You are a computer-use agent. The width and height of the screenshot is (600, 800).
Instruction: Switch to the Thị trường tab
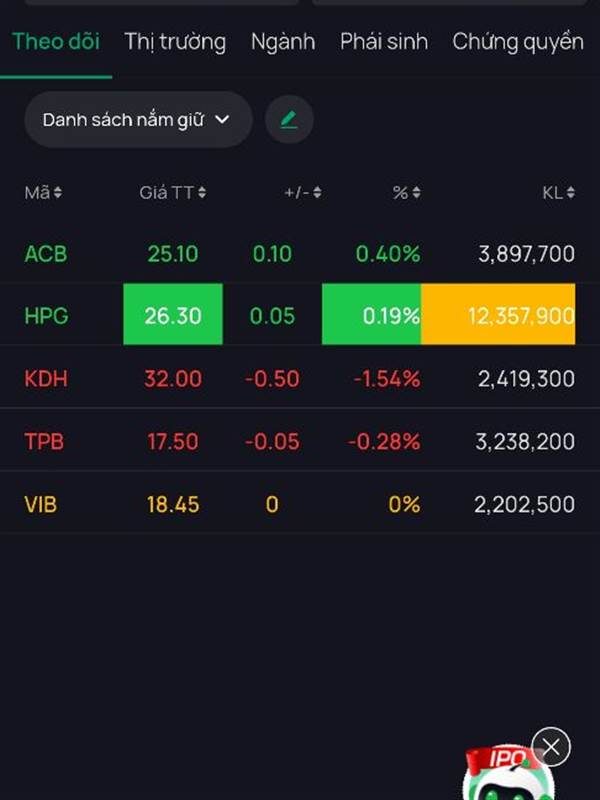175,41
